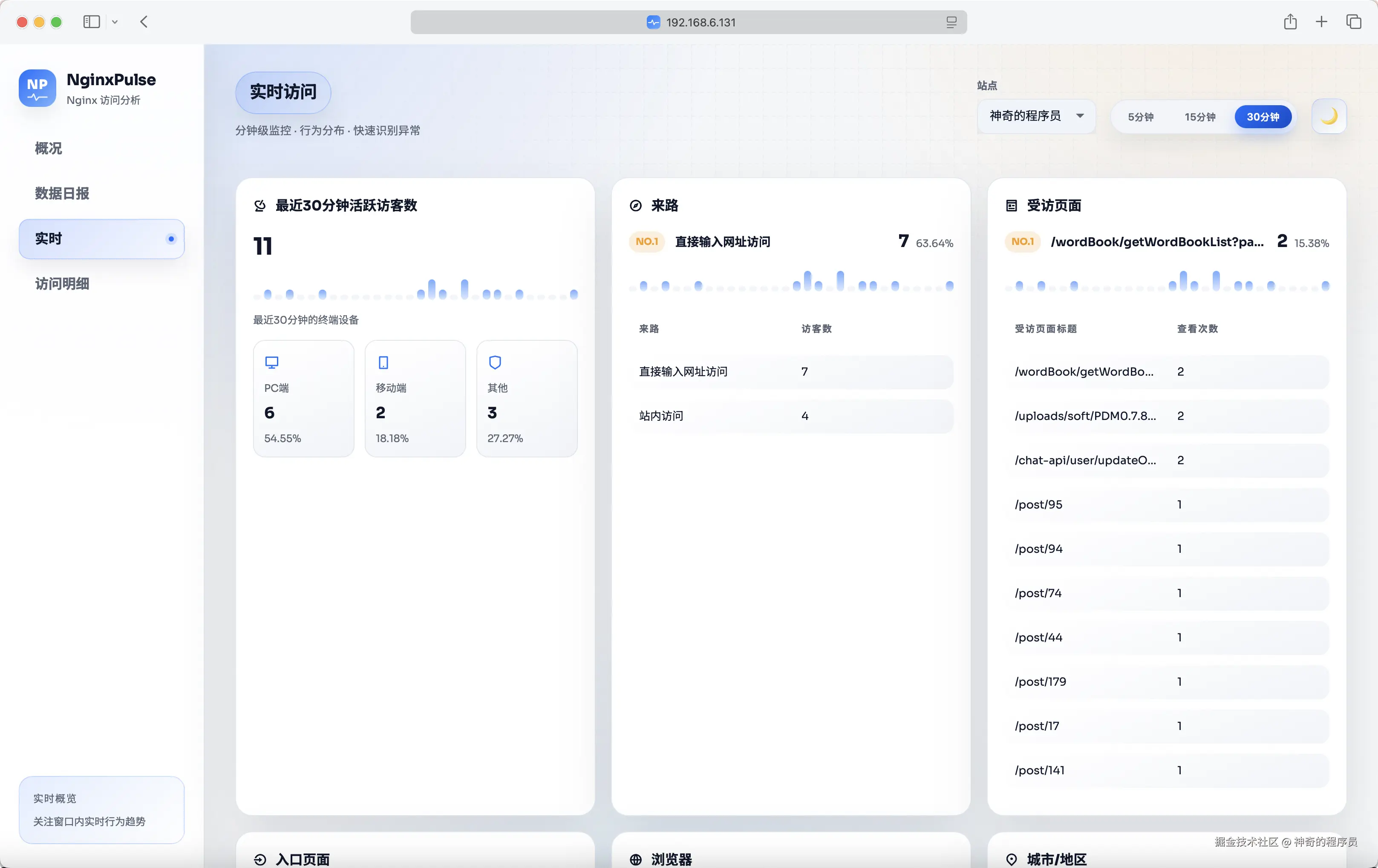
Task: Click the 受访页面 page icon
Action: [x=1011, y=205]
